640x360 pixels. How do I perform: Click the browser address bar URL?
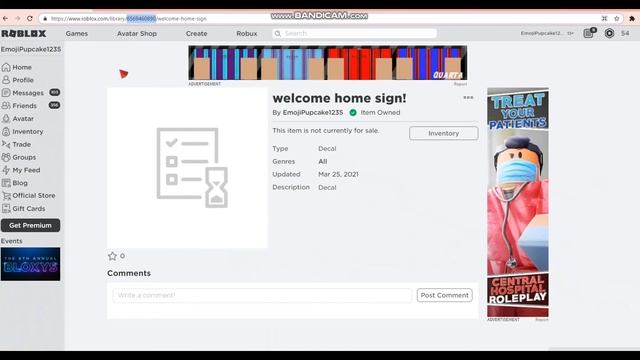(x=129, y=19)
